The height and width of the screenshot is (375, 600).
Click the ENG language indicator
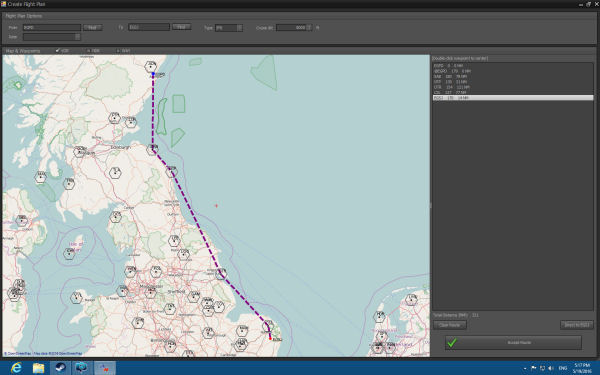coord(563,368)
